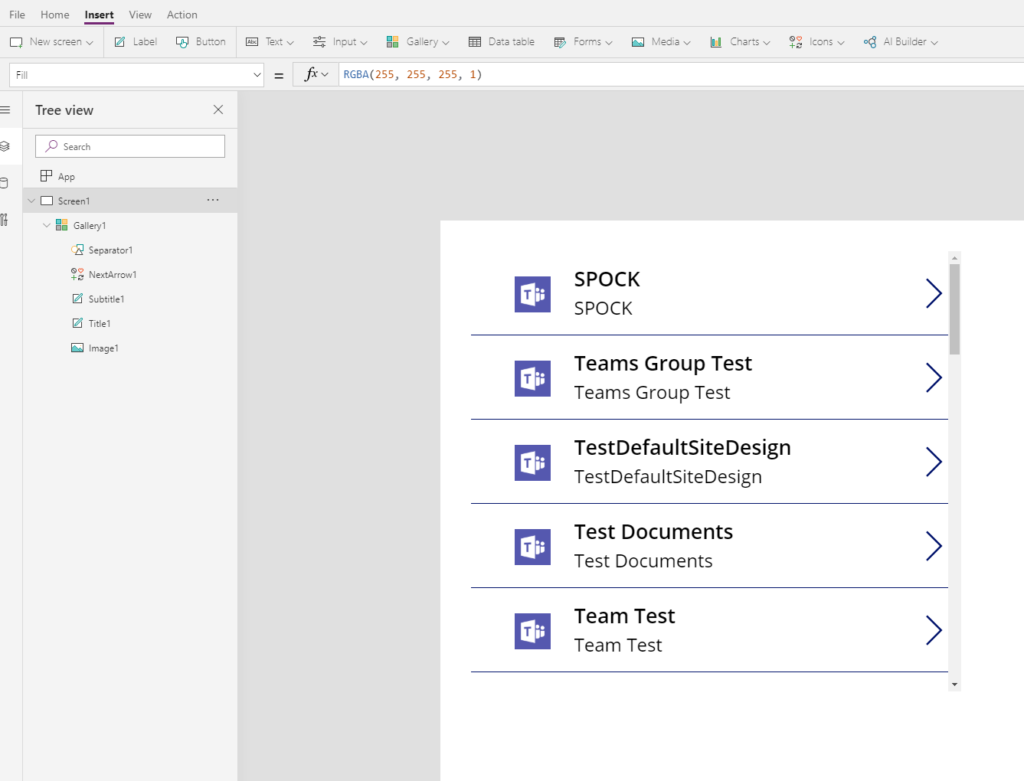Click the Teams icon beside SPOCK
The width and height of the screenshot is (1024, 781).
[x=532, y=294]
